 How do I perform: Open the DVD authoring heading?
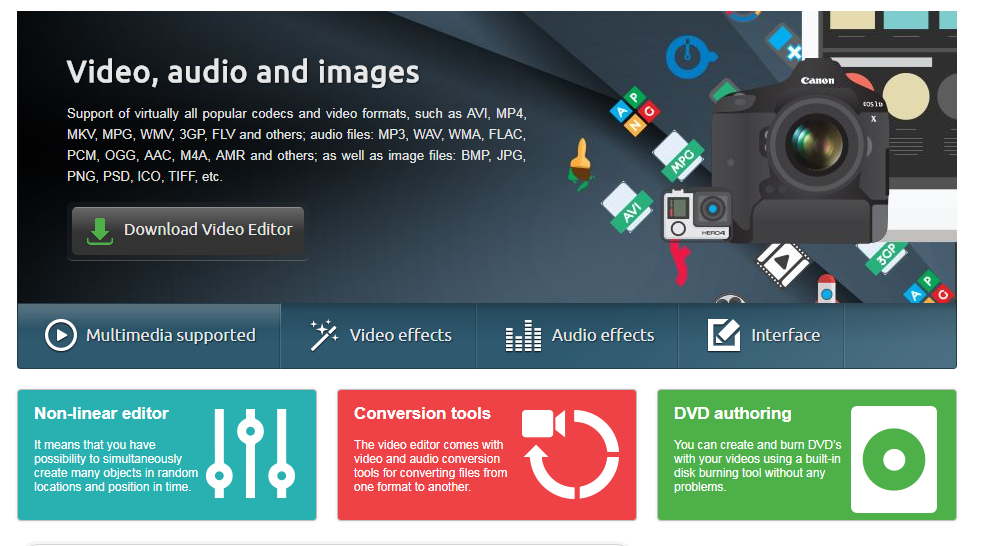click(732, 413)
